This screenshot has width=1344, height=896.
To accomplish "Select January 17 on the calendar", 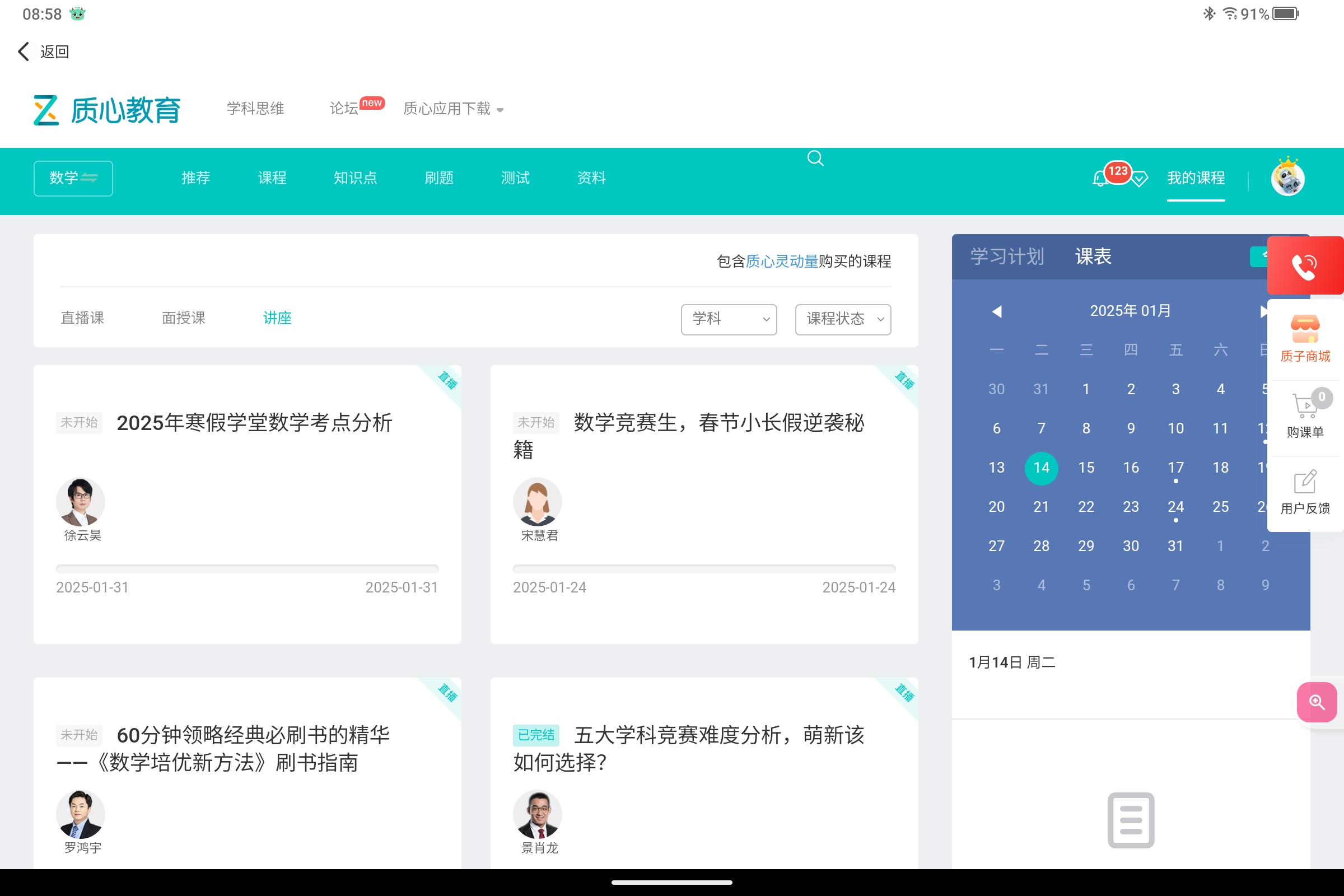I will click(1175, 468).
